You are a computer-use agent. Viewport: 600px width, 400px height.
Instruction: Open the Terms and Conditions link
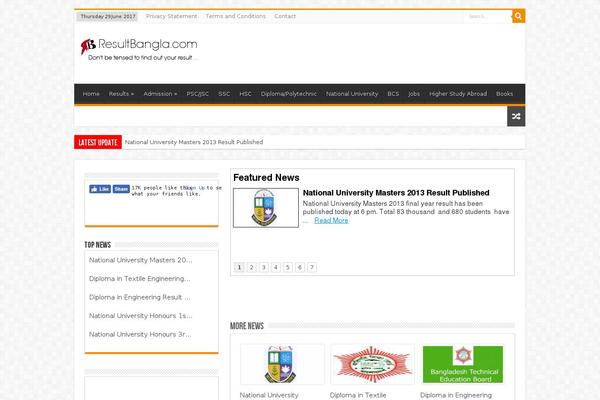tap(235, 16)
